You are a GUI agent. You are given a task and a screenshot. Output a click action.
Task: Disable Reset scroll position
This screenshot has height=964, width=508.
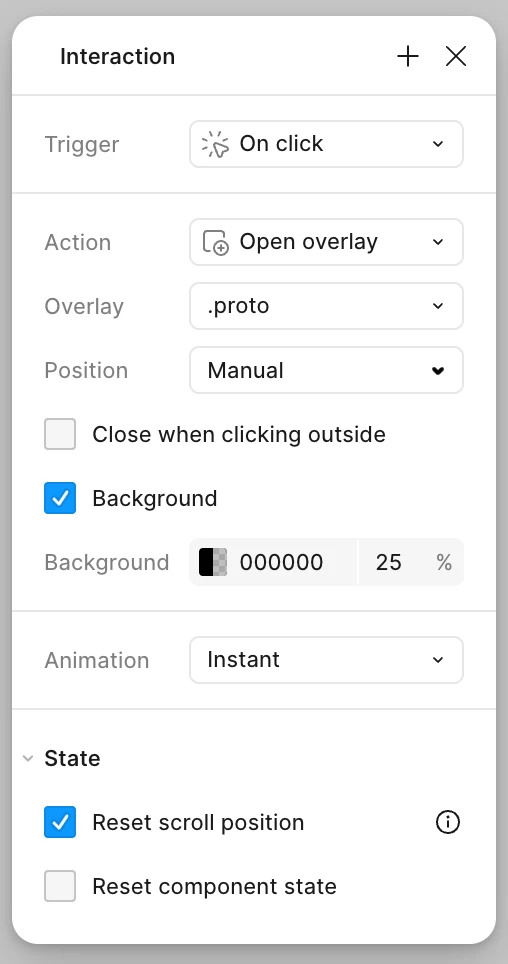coord(60,822)
